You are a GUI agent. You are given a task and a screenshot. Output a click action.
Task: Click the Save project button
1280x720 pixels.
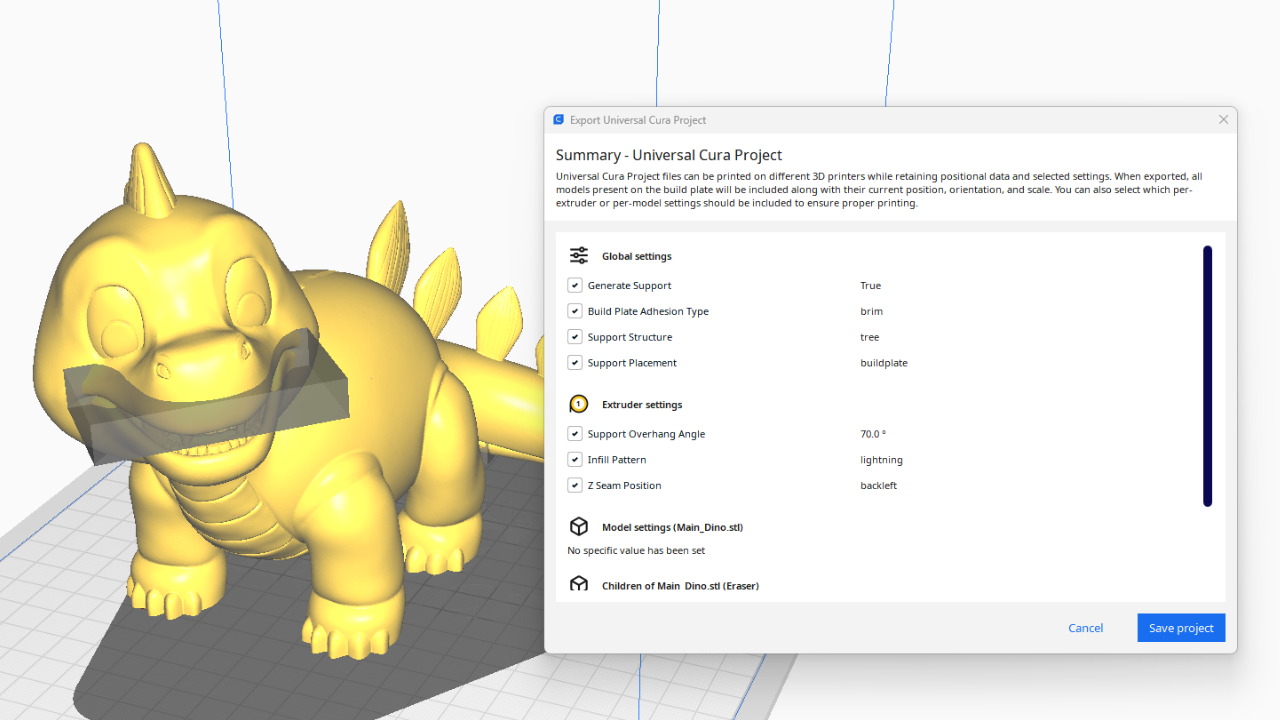coord(1181,627)
